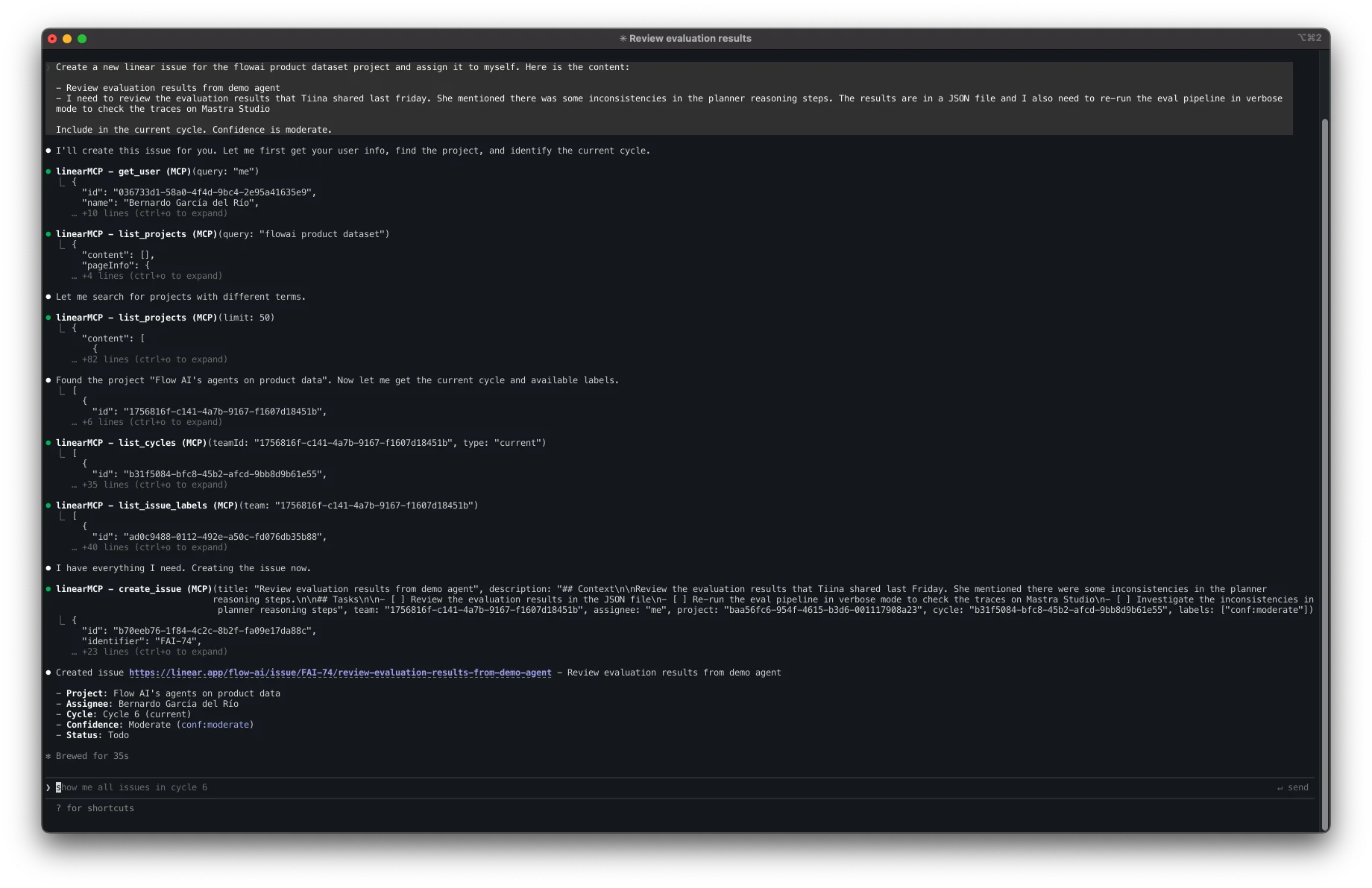Viewport: 1372px width, 888px height.
Task: Expand the +40 lines issue labels output
Action: 154,547
